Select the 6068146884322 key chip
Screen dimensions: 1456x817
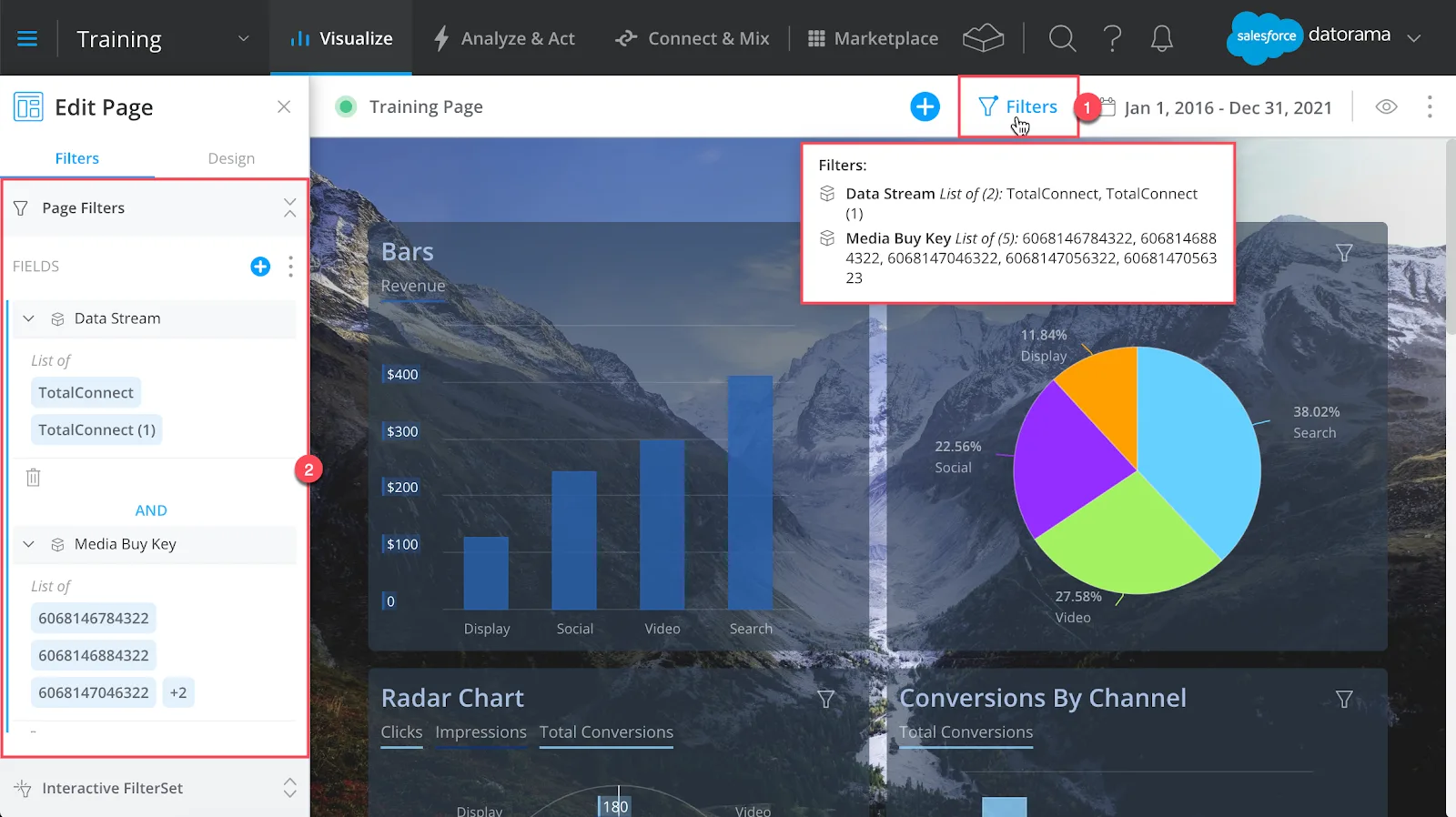click(x=94, y=655)
